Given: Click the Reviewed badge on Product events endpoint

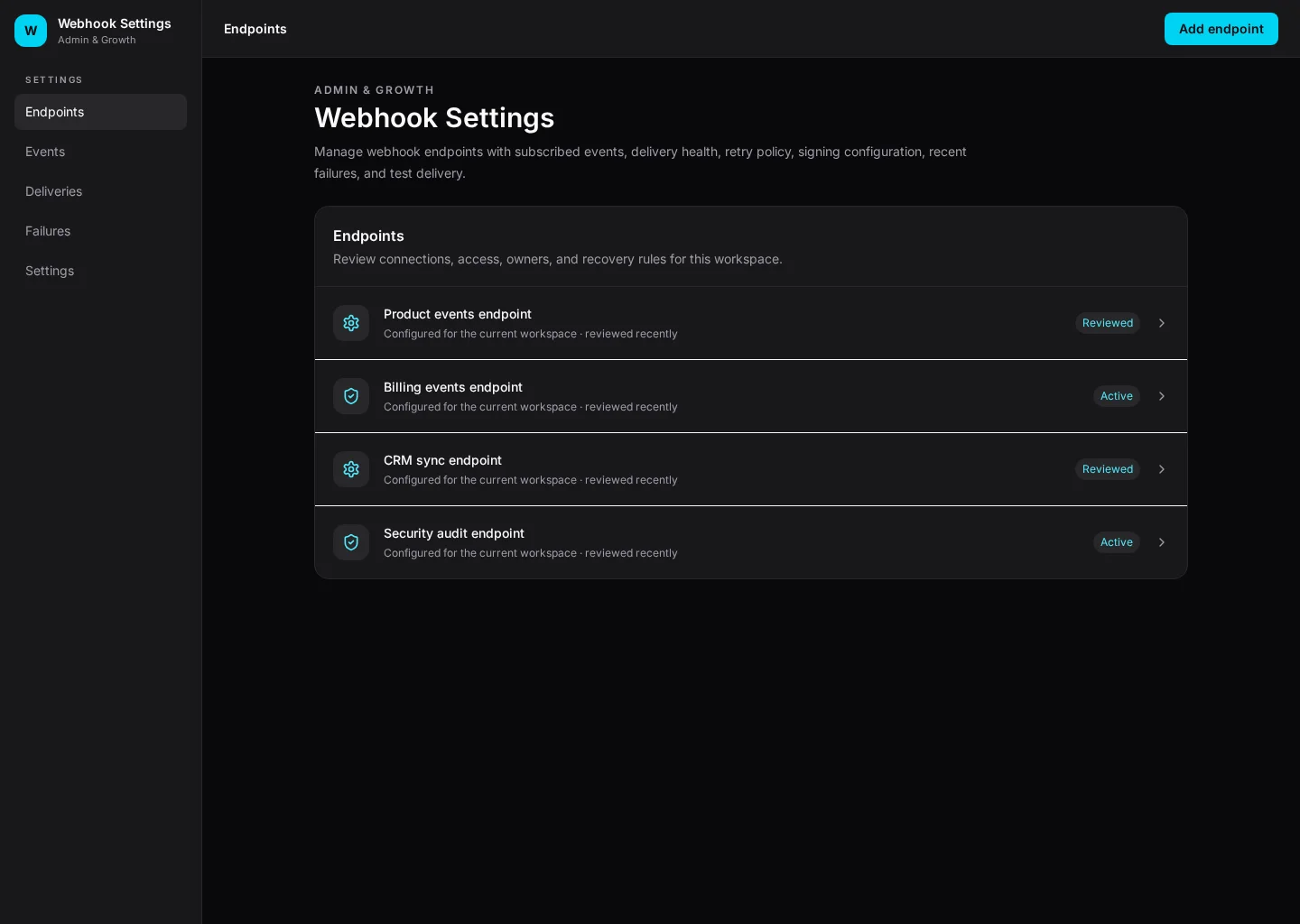Looking at the screenshot, I should click(x=1108, y=323).
